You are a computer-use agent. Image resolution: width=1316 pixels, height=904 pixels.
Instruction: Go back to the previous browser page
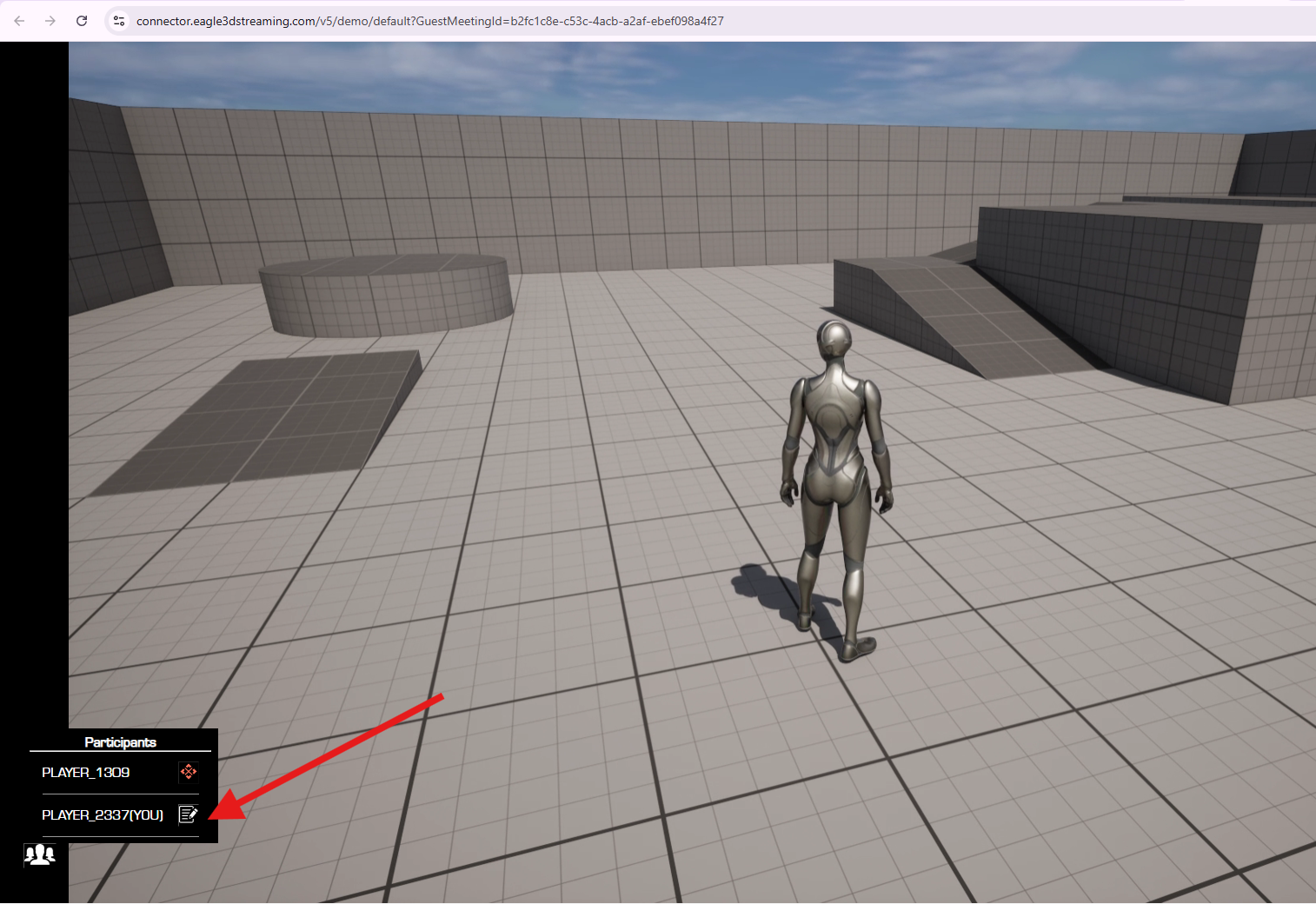click(19, 21)
